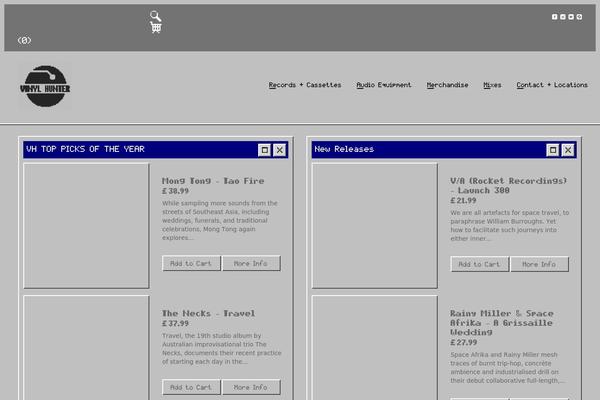600x400 pixels.
Task: Open The Necks - Travel title link
Action: 209,313
